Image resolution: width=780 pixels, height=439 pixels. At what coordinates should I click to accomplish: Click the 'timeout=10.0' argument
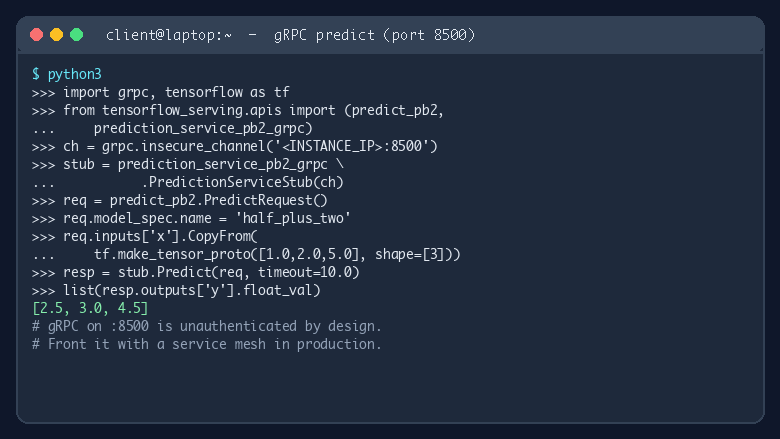[304, 272]
